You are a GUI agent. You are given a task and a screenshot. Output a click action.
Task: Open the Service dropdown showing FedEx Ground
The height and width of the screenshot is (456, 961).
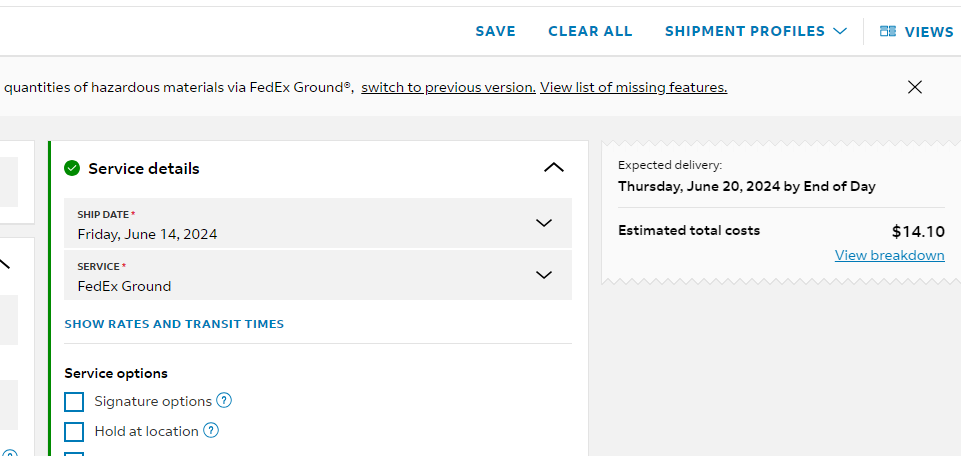(x=317, y=275)
